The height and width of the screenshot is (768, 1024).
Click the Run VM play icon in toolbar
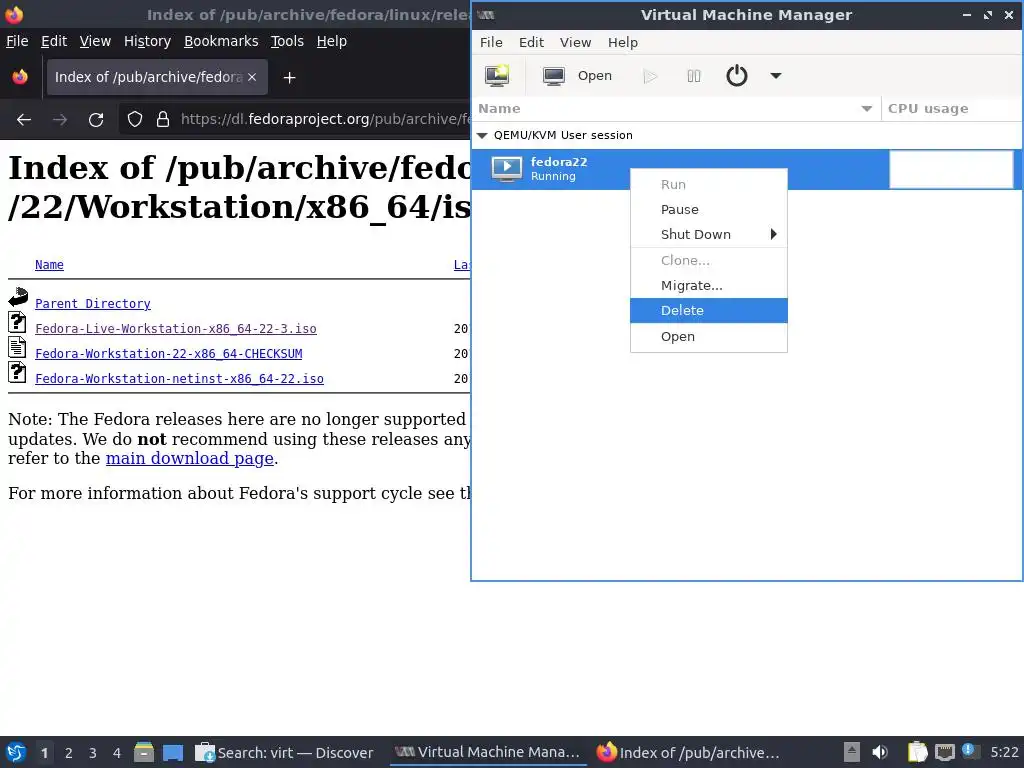[650, 76]
